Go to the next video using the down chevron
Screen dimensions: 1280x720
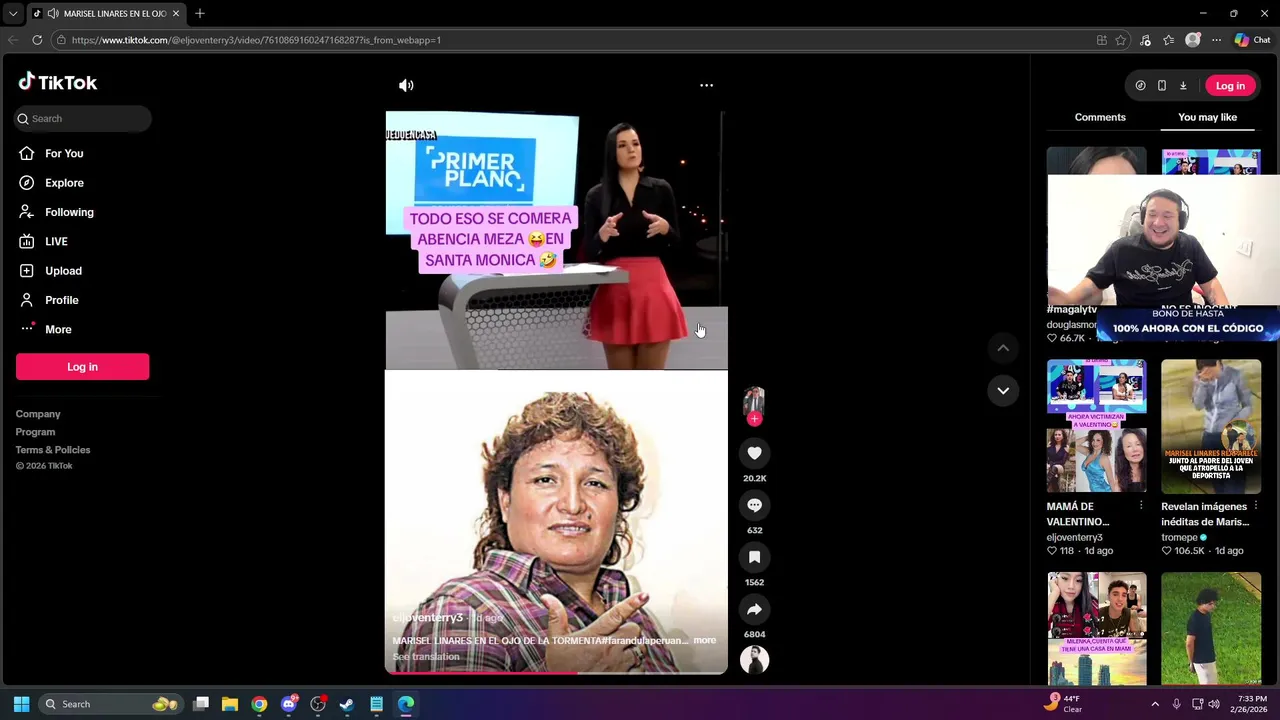click(x=1003, y=390)
